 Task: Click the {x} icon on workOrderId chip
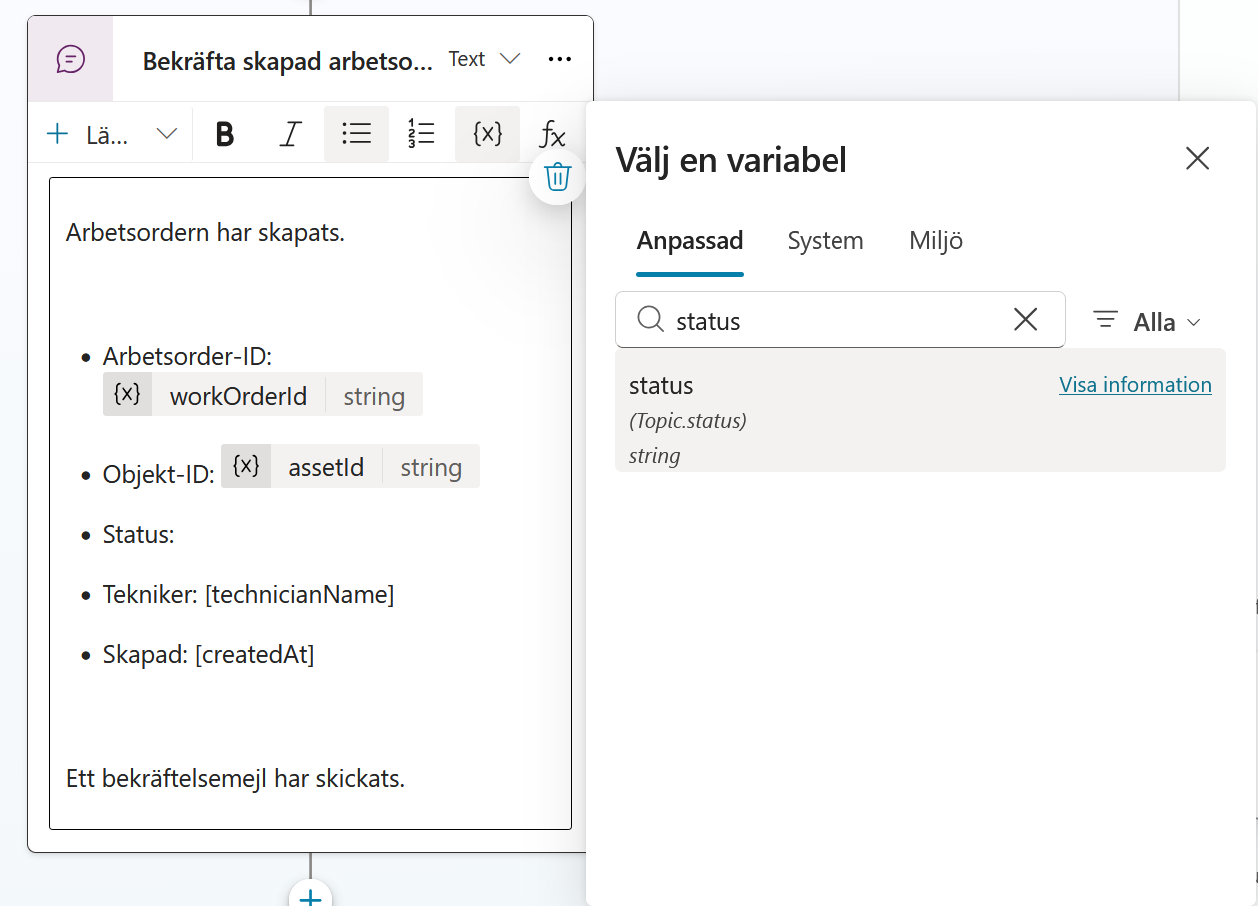pyautogui.click(x=127, y=394)
